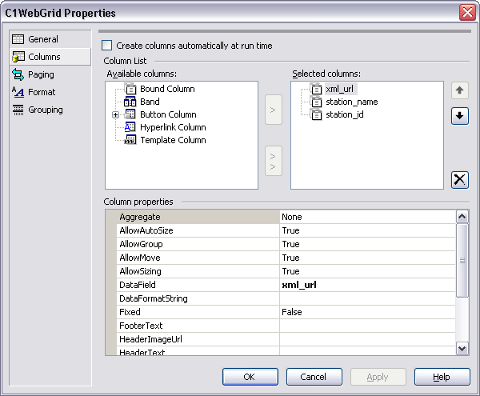Click the DataField value xml_url
Viewport: 480px width, 396px height.
pyautogui.click(x=367, y=285)
